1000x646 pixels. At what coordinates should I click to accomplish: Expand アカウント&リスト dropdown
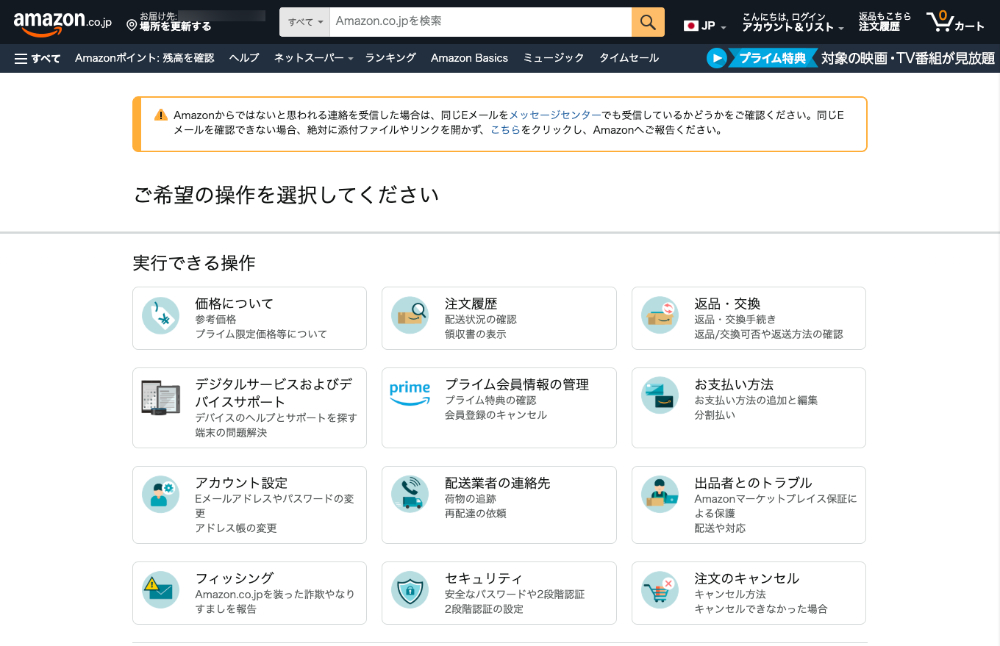(792, 22)
